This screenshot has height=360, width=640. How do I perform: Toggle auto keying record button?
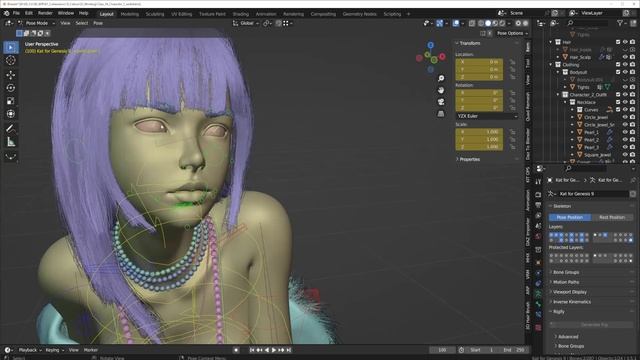click(x=236, y=350)
